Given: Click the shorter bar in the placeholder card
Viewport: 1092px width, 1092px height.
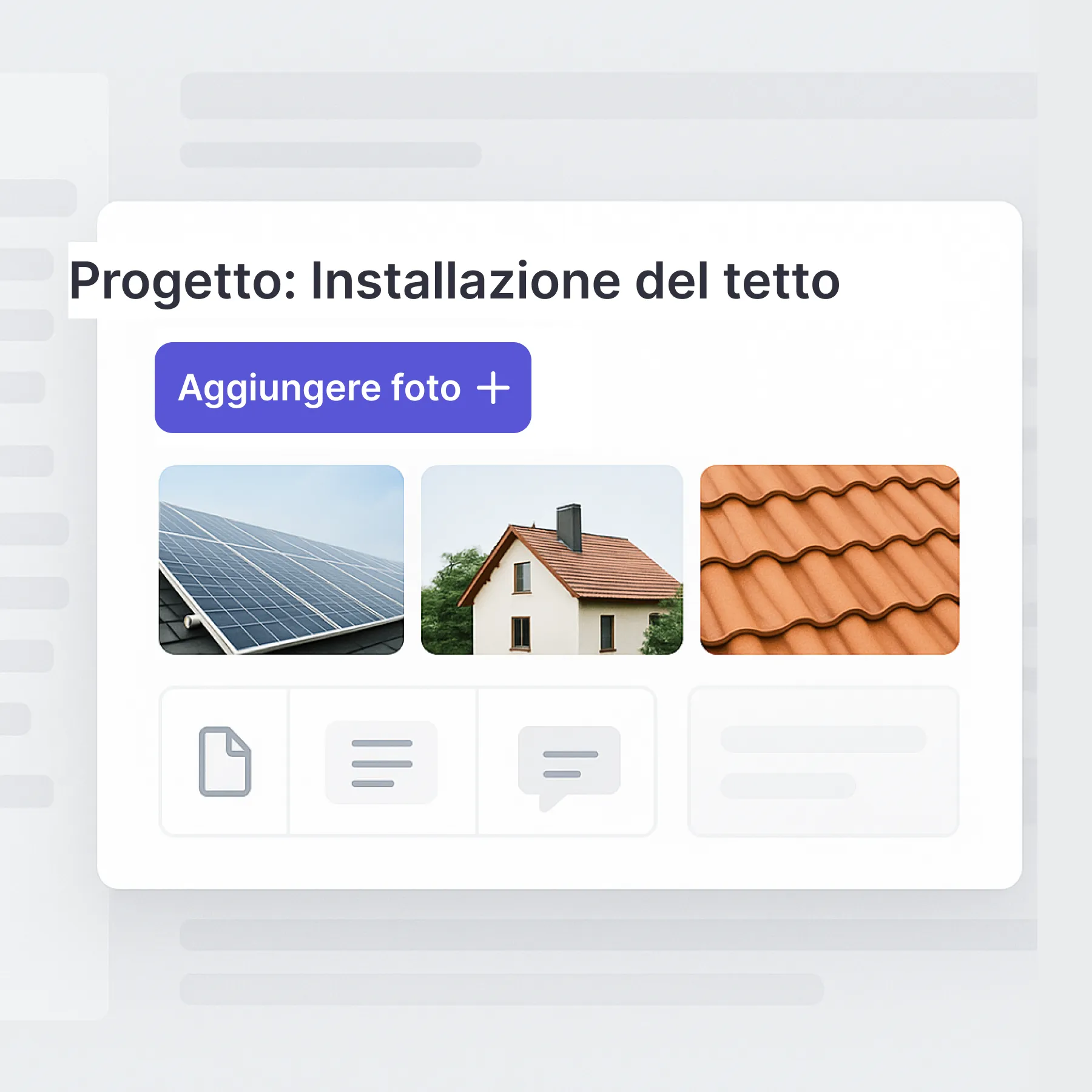Looking at the screenshot, I should point(788,786).
